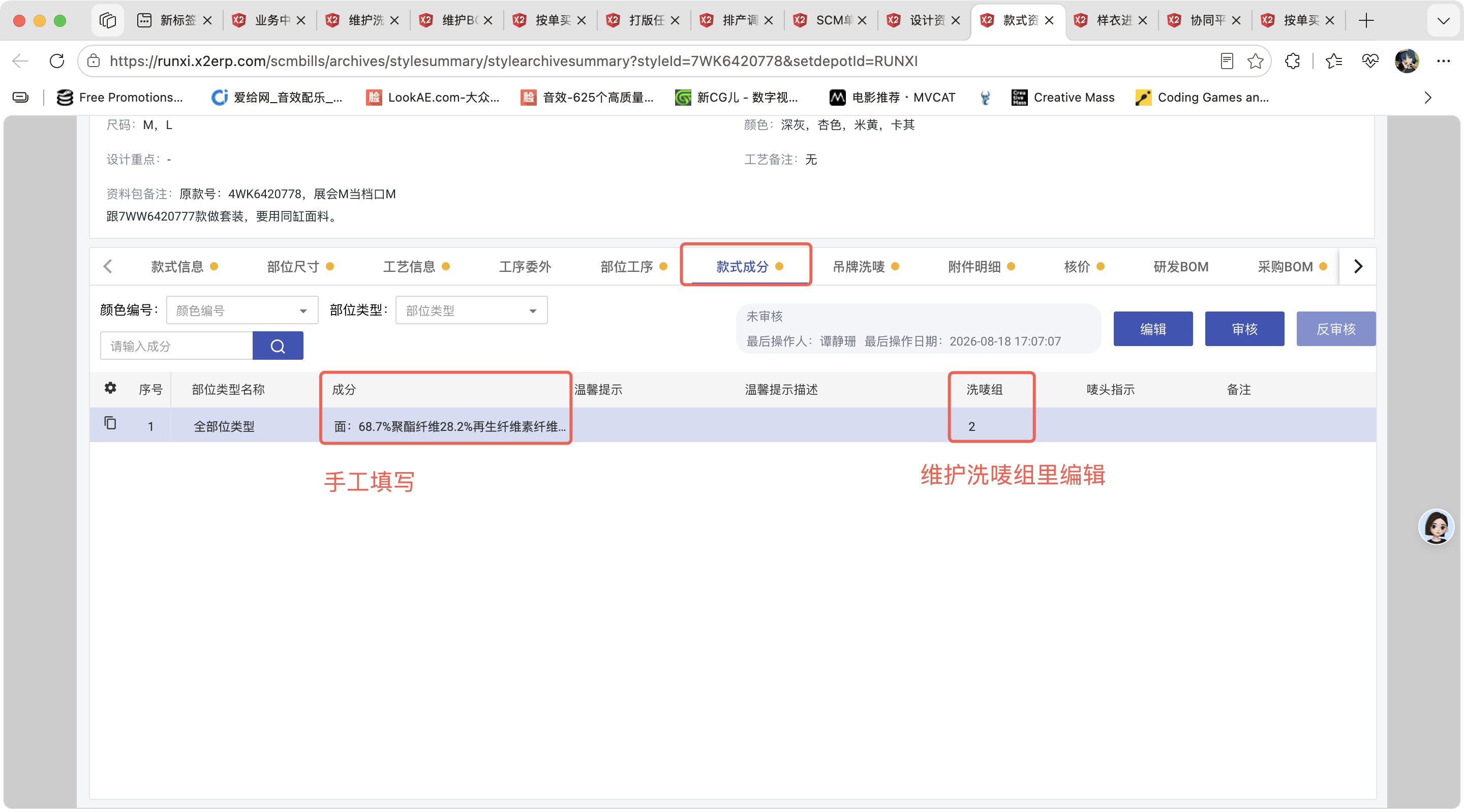Open the user profile avatar
This screenshot has width=1464, height=812.
point(1407,61)
